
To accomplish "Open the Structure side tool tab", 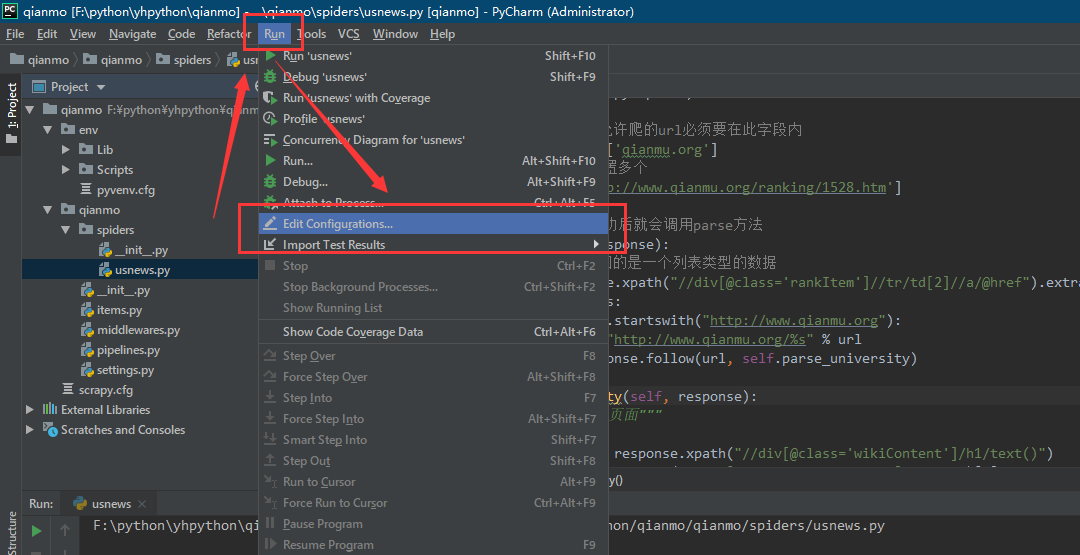I will tap(11, 534).
